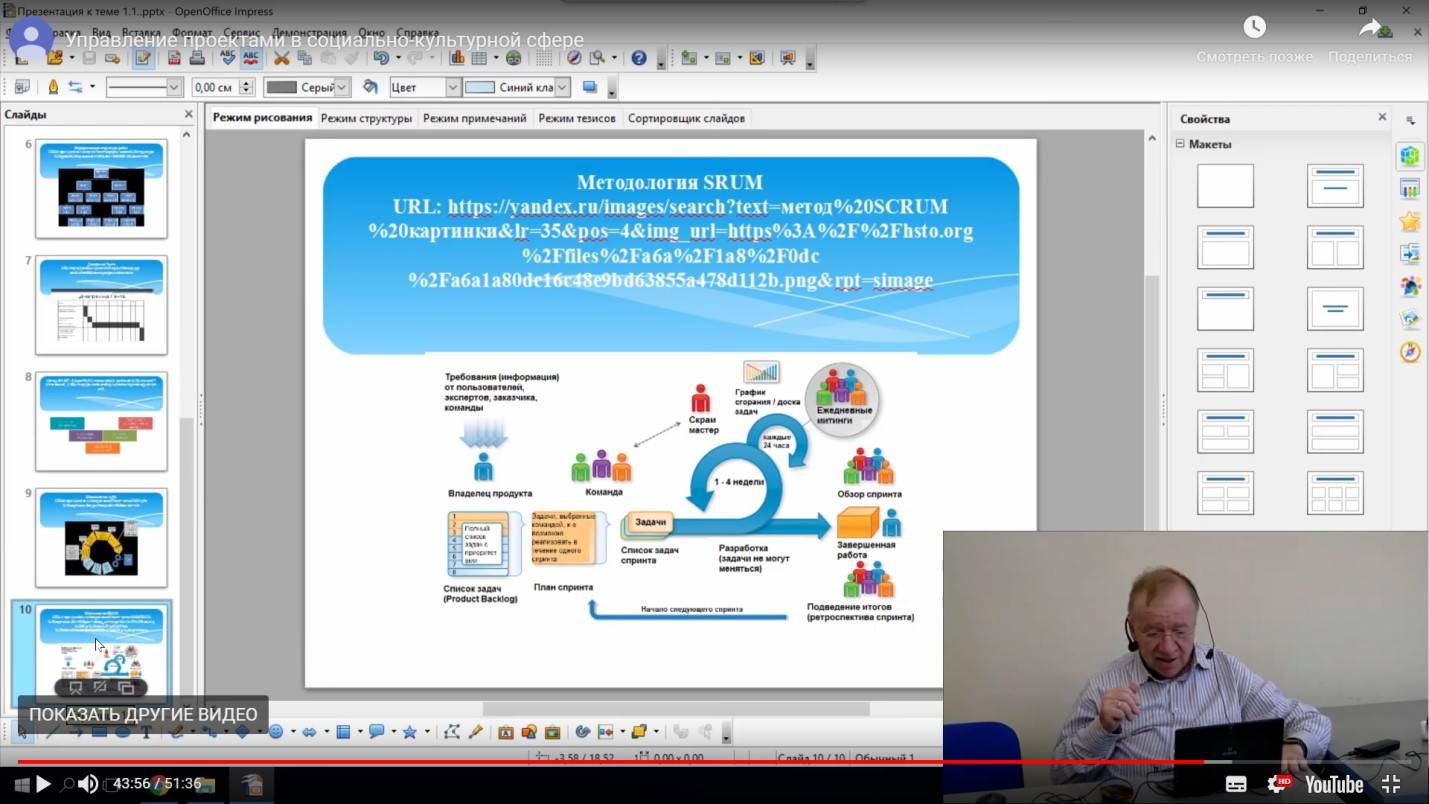Image resolution: width=1429 pixels, height=804 pixels.
Task: Switch to Режим структуры tab
Action: click(x=366, y=118)
